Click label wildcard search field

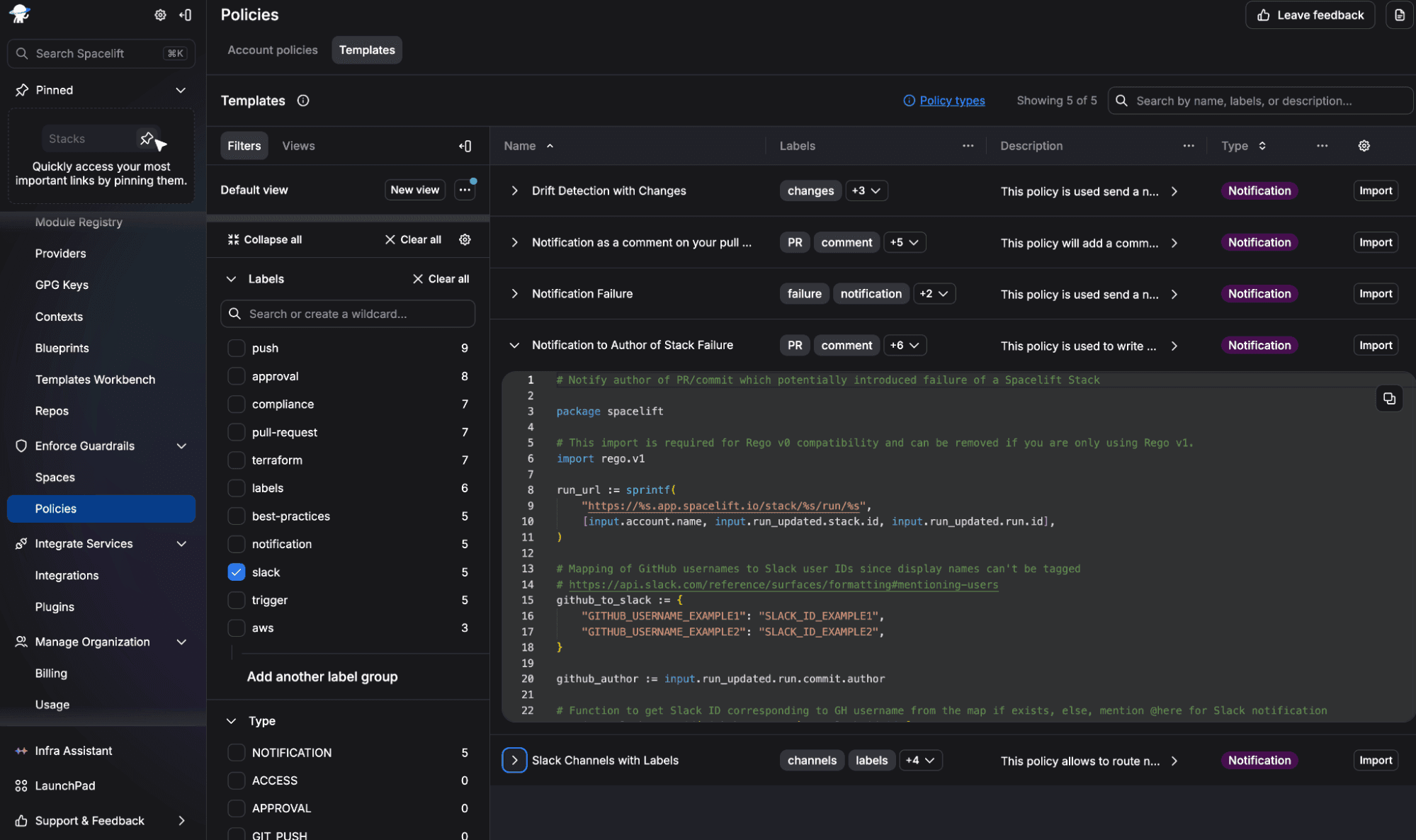348,314
